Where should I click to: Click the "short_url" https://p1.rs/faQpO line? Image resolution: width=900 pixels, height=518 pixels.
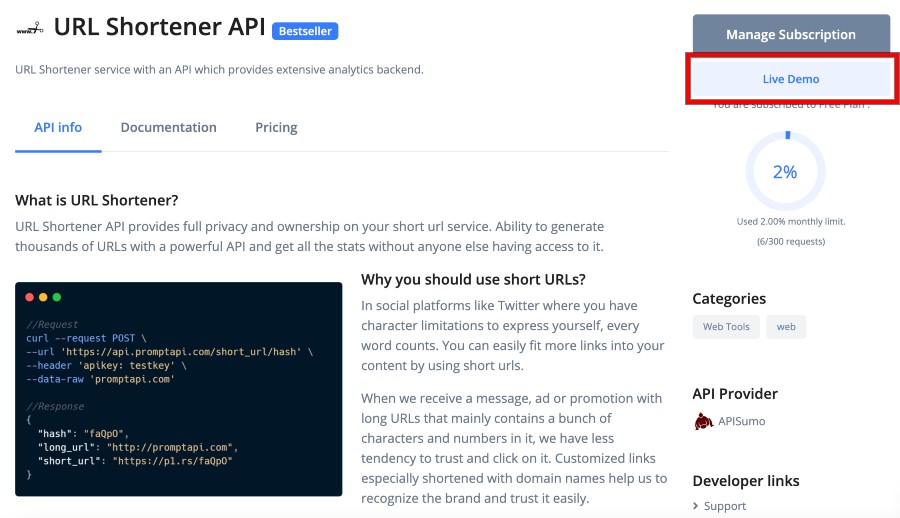135,461
